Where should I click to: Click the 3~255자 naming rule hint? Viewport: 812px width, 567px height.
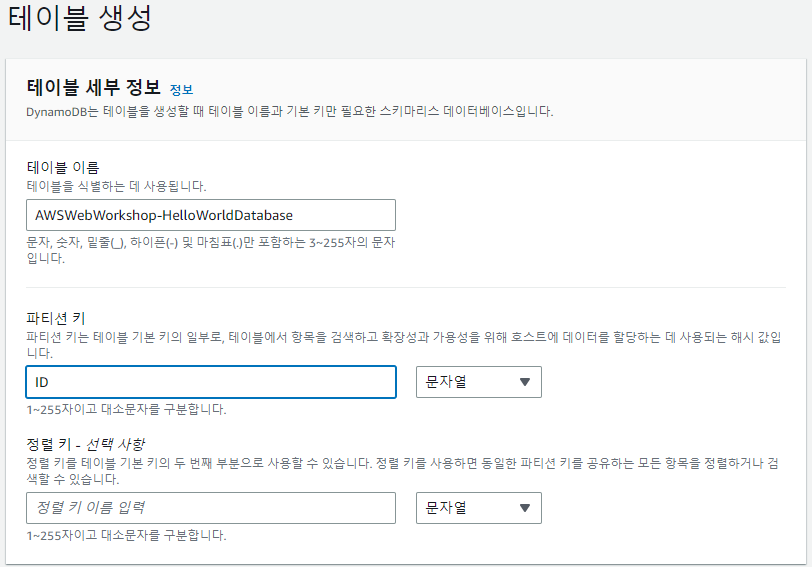point(210,250)
